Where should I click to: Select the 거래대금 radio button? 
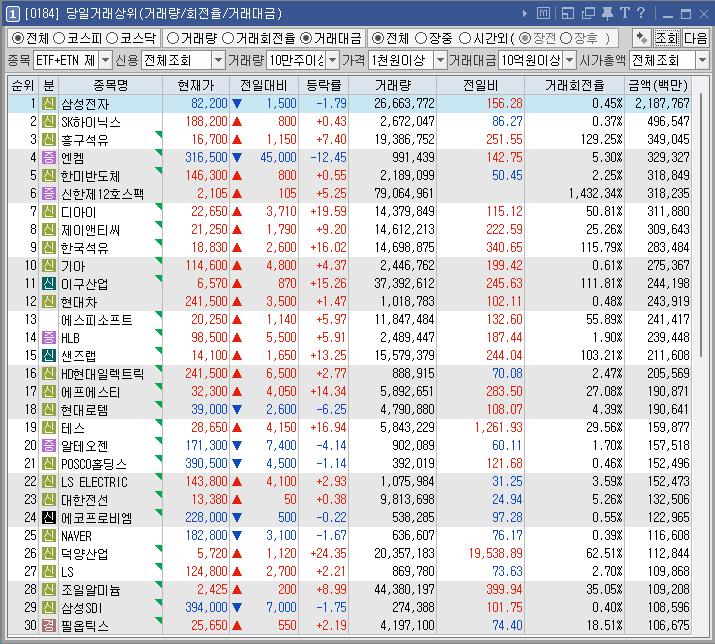pos(307,38)
